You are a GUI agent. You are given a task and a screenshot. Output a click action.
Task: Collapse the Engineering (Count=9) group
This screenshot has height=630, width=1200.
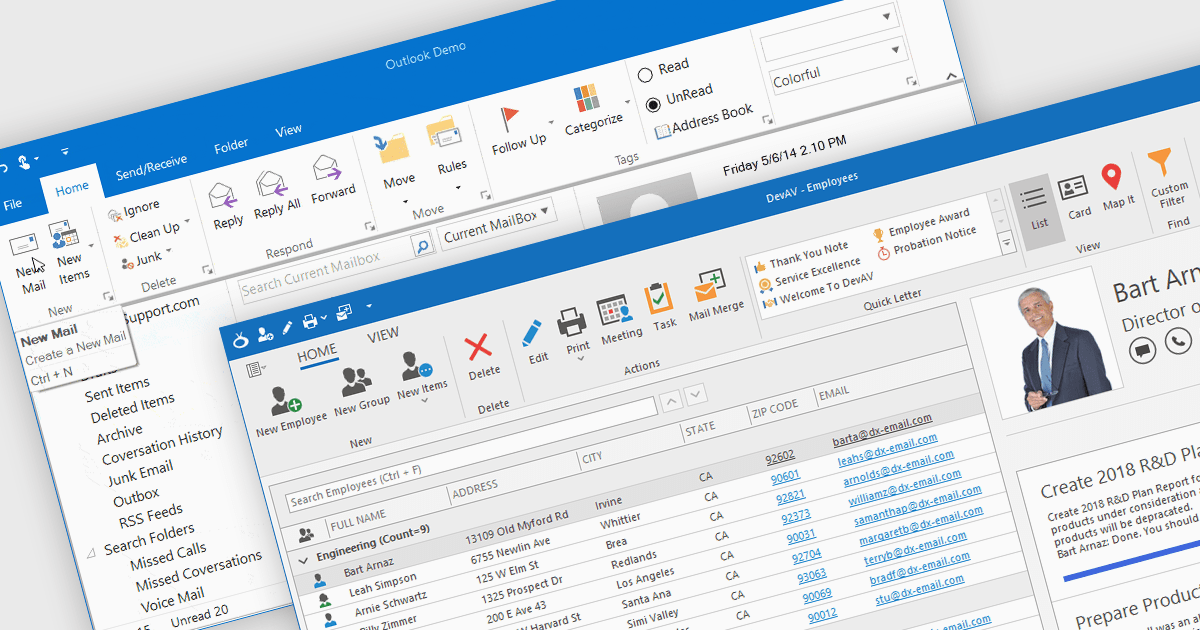coord(303,560)
